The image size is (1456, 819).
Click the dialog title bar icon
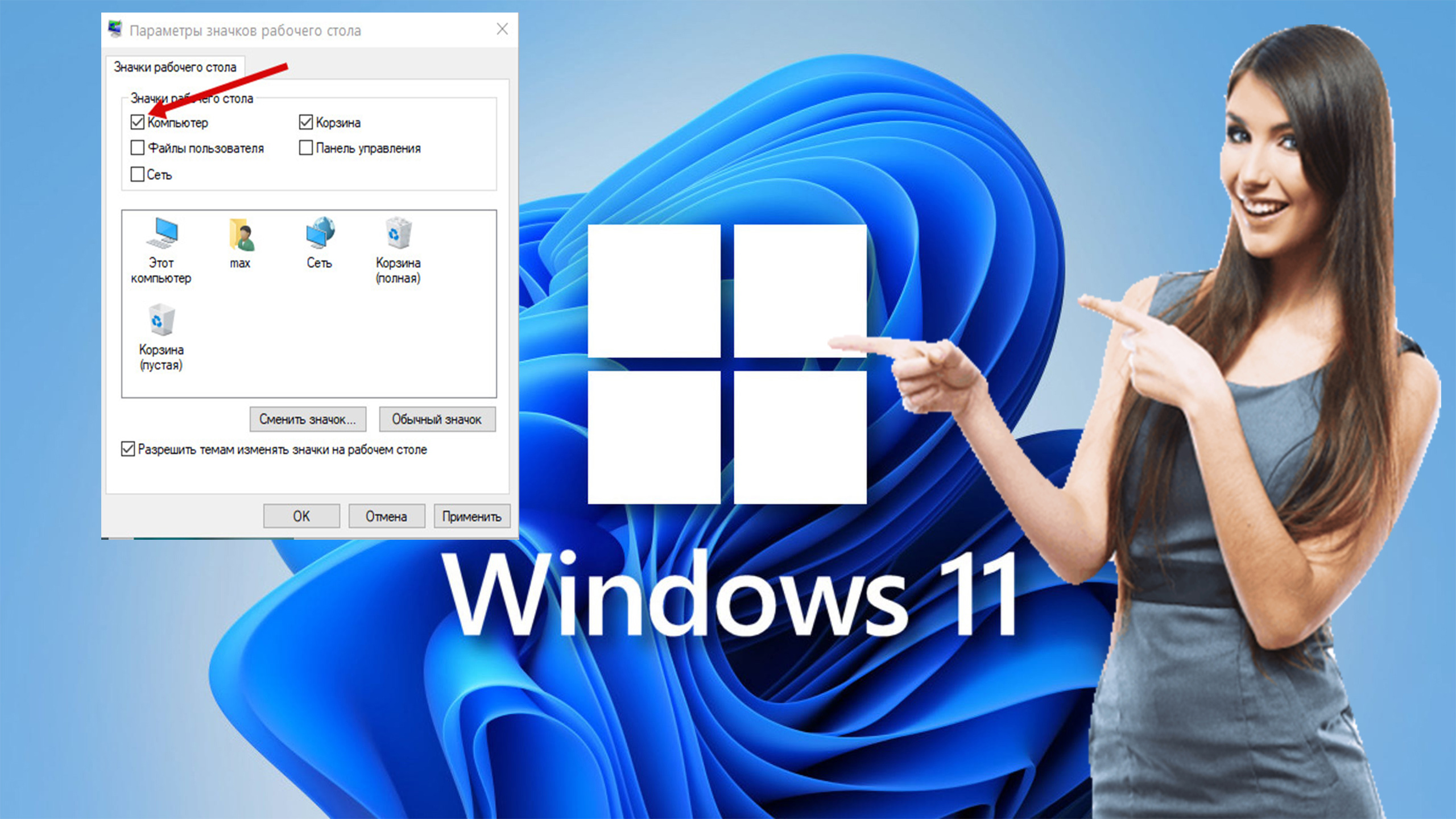tap(115, 29)
